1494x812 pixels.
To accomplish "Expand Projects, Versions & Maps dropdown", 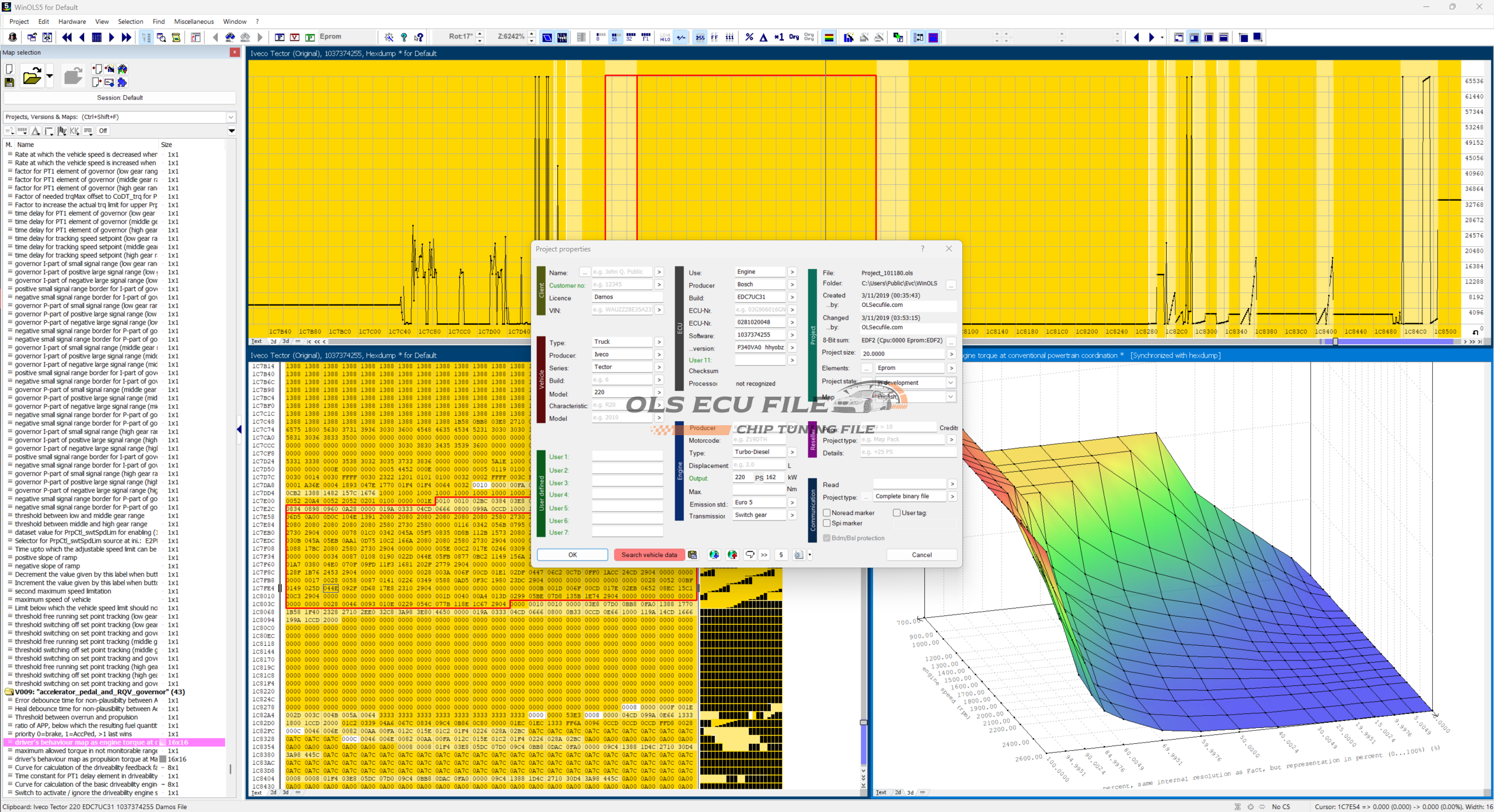I will (x=231, y=117).
